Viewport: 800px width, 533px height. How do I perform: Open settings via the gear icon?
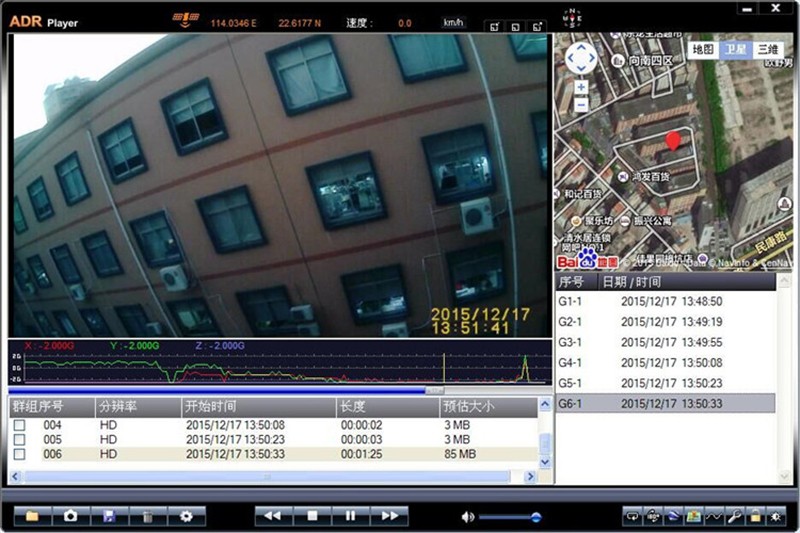tap(185, 516)
